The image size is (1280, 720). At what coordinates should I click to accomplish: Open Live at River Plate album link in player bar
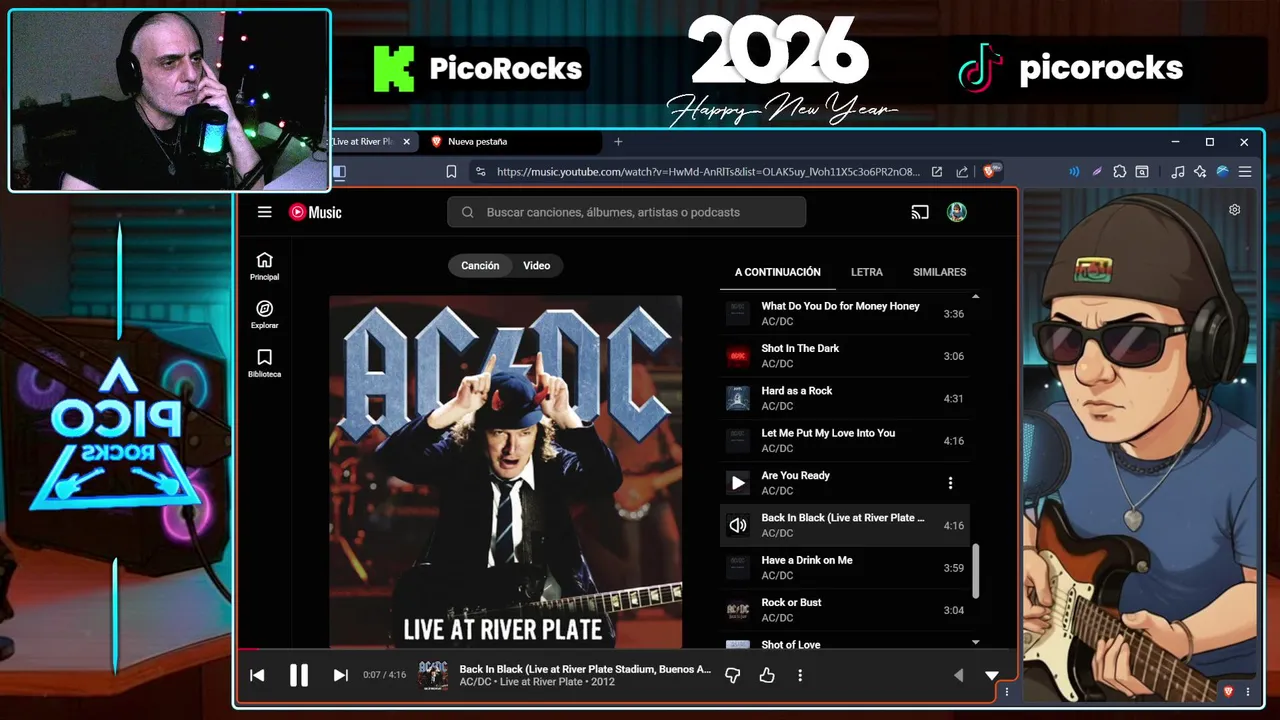pyautogui.click(x=541, y=682)
